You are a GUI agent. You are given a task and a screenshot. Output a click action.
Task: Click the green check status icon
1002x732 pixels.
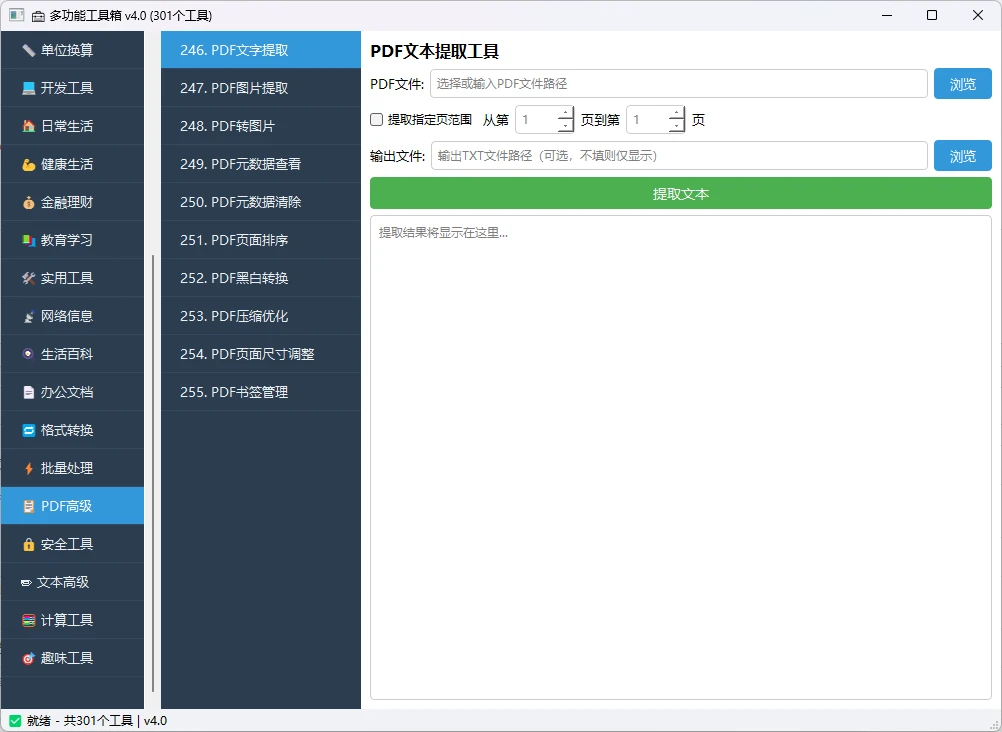click(15, 721)
